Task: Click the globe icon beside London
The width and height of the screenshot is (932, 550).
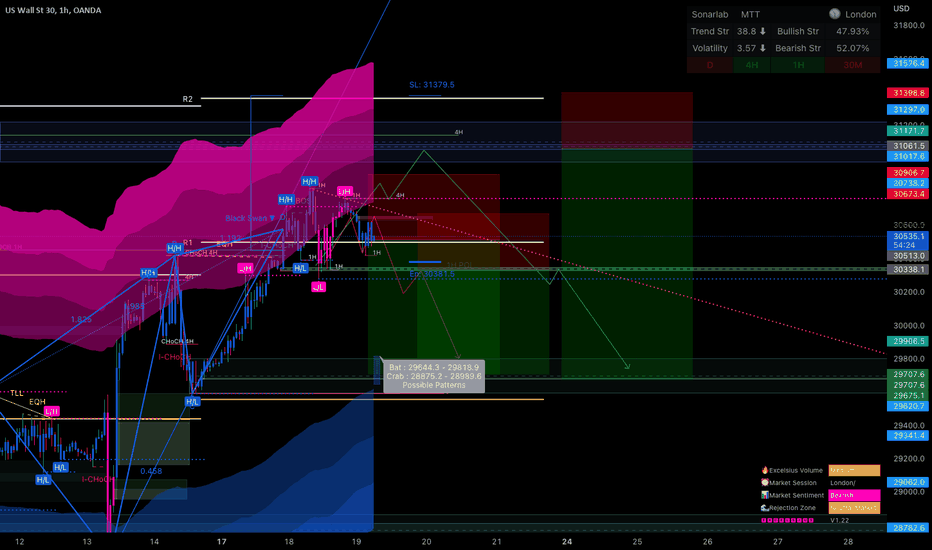Action: tap(835, 14)
